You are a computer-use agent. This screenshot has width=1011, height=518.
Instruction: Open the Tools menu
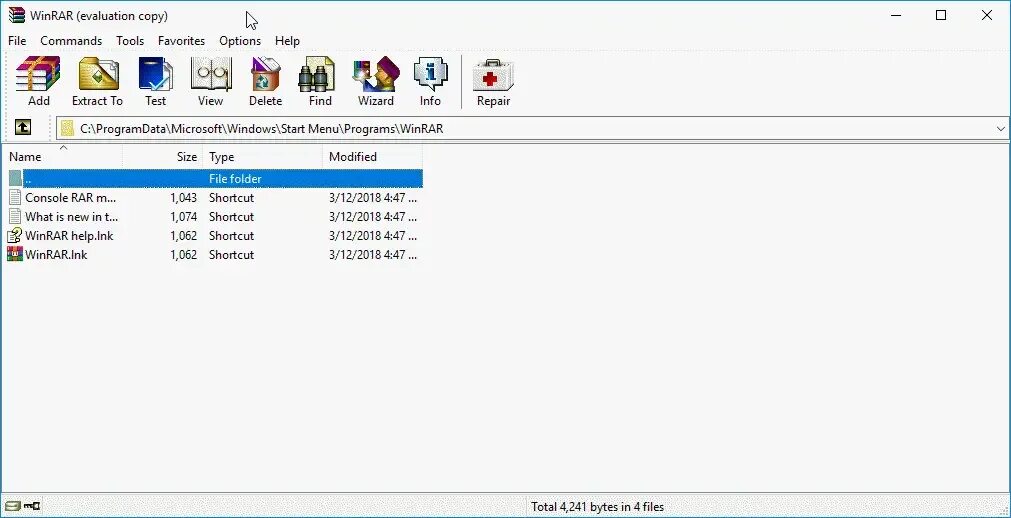pyautogui.click(x=130, y=41)
